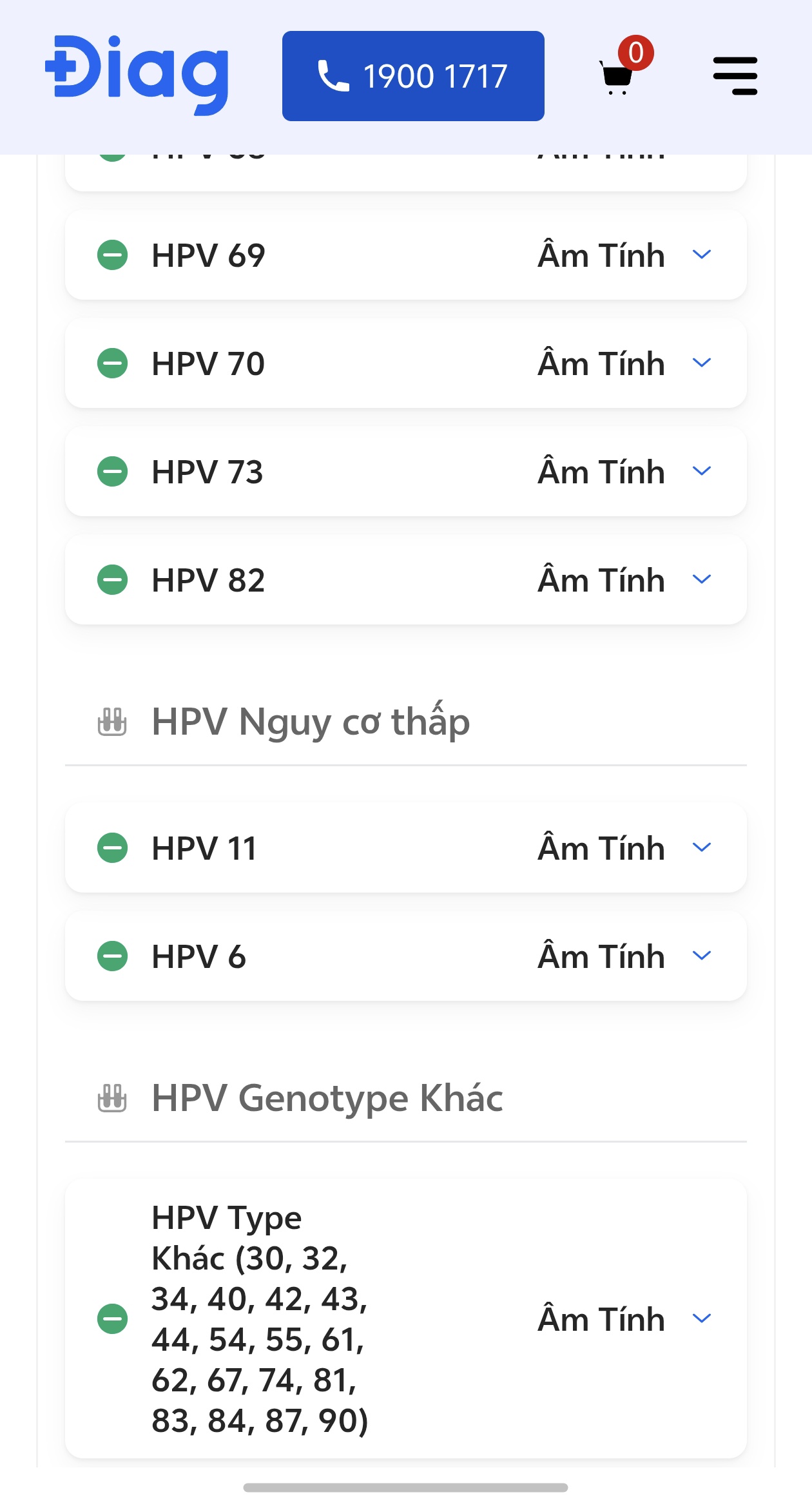Expand HPV 69 result chevron

[x=702, y=255]
